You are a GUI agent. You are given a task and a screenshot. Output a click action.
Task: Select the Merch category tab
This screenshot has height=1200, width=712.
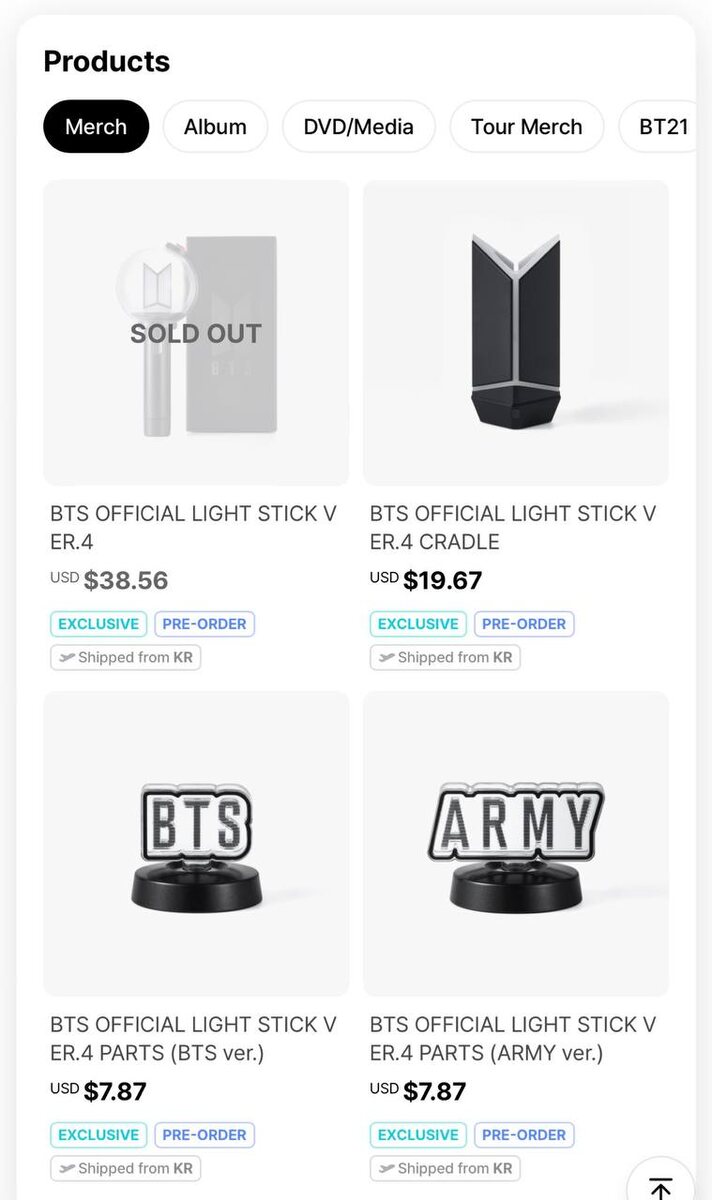[96, 127]
